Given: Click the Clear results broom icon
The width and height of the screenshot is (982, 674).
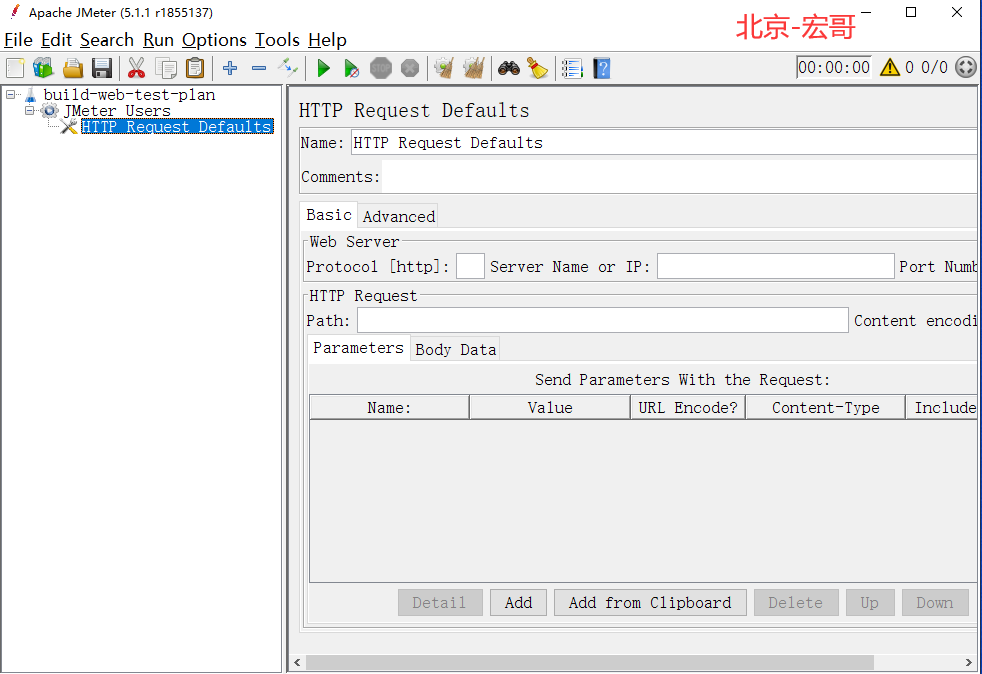Looking at the screenshot, I should point(444,68).
